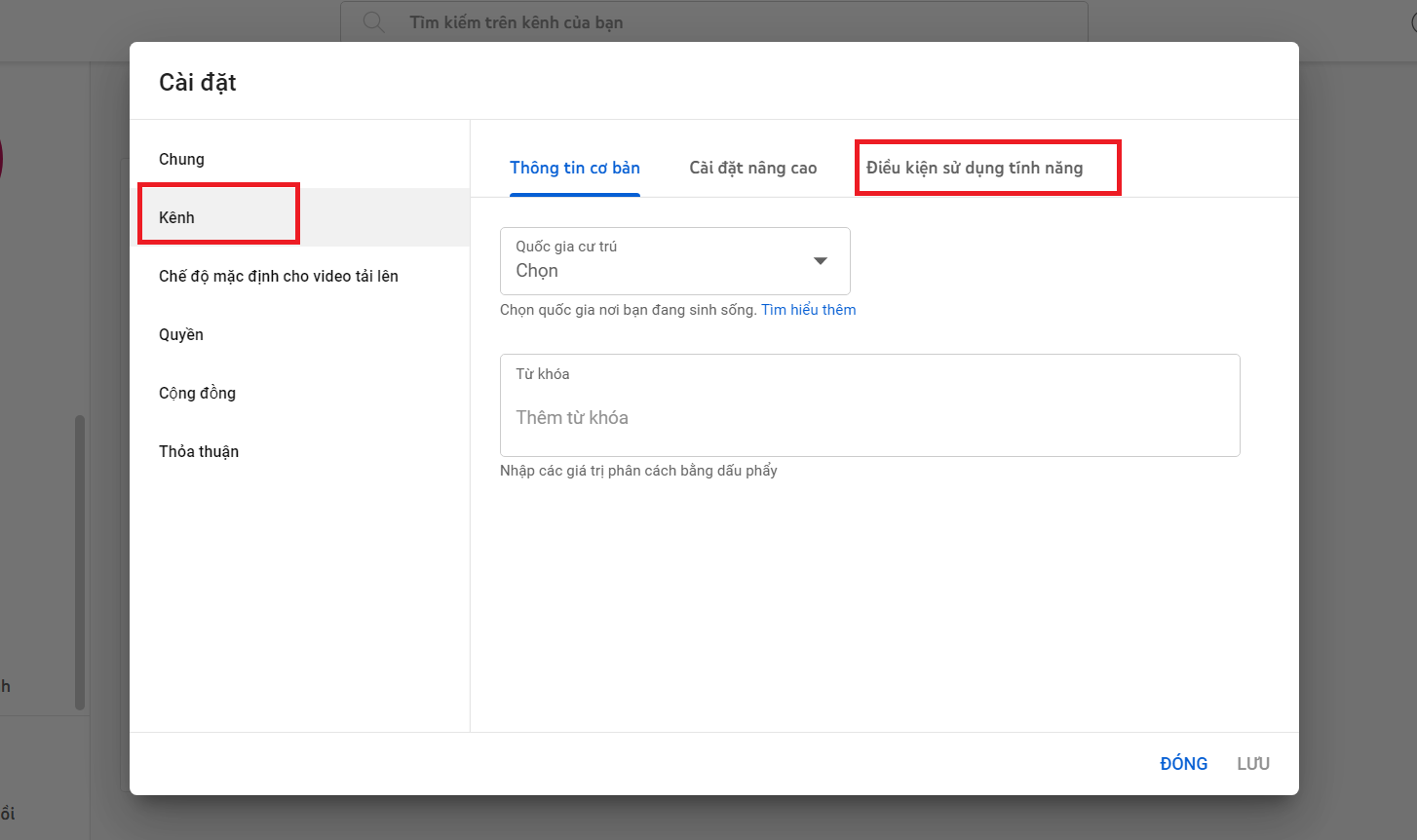Screen dimensions: 1417x840
Task: Switch to the Thông tin cơ bản tab
Action: coord(575,168)
